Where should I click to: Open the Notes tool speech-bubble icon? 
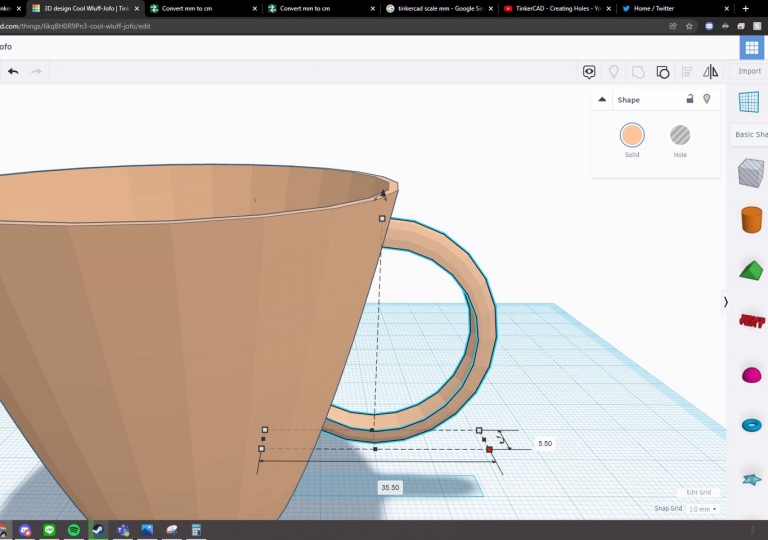589,72
